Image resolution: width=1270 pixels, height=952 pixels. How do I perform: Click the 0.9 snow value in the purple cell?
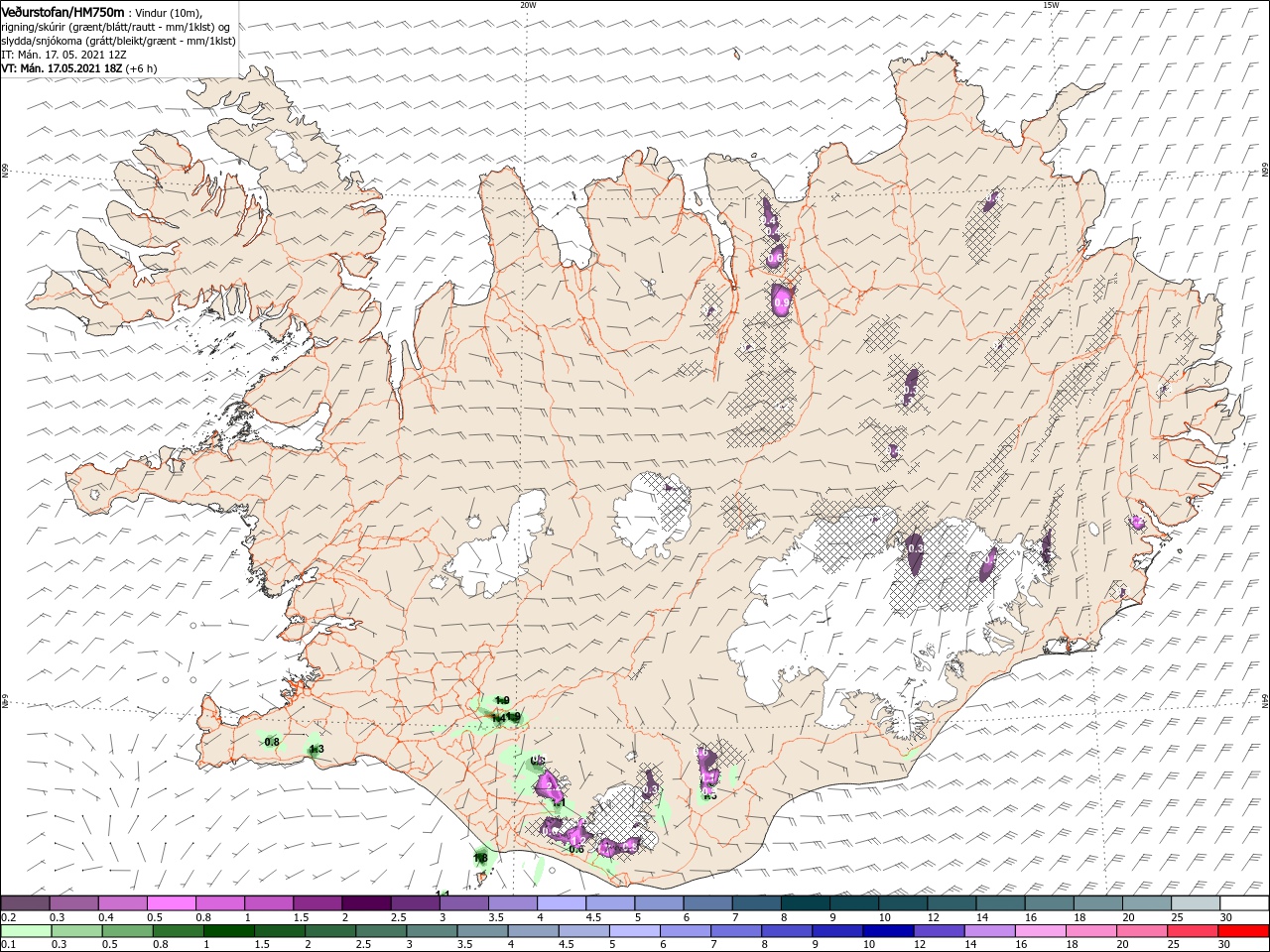point(782,301)
